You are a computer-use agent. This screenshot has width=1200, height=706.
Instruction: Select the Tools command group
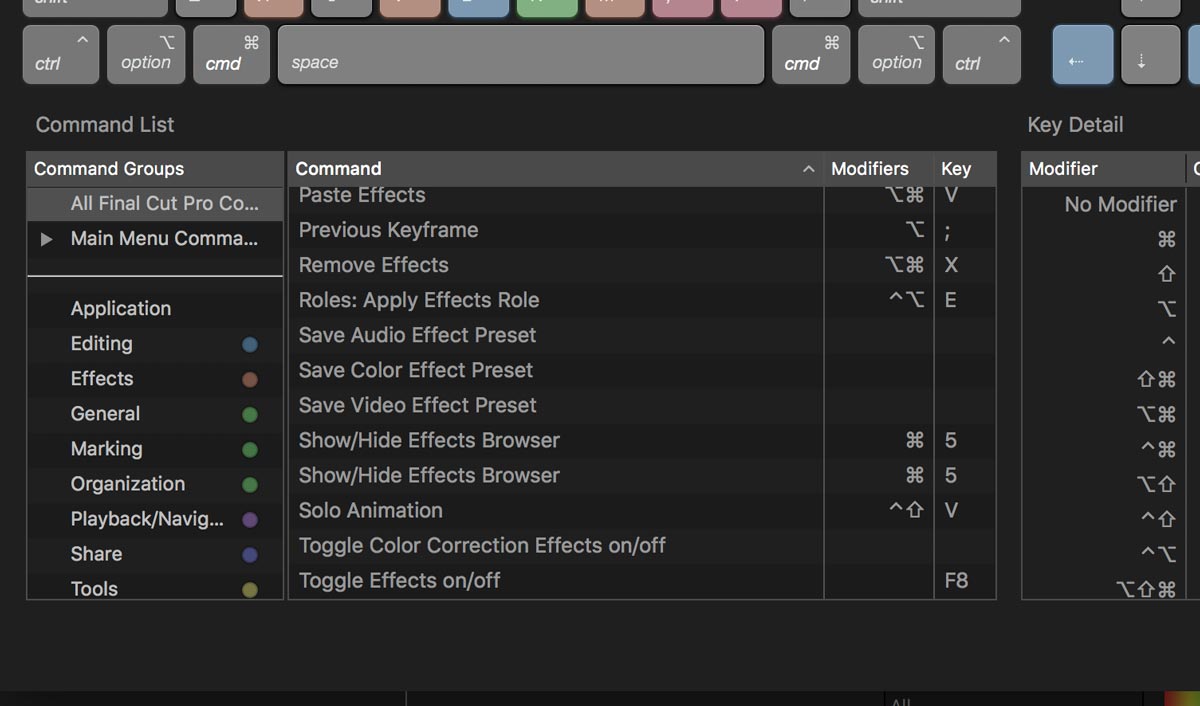tap(155, 587)
